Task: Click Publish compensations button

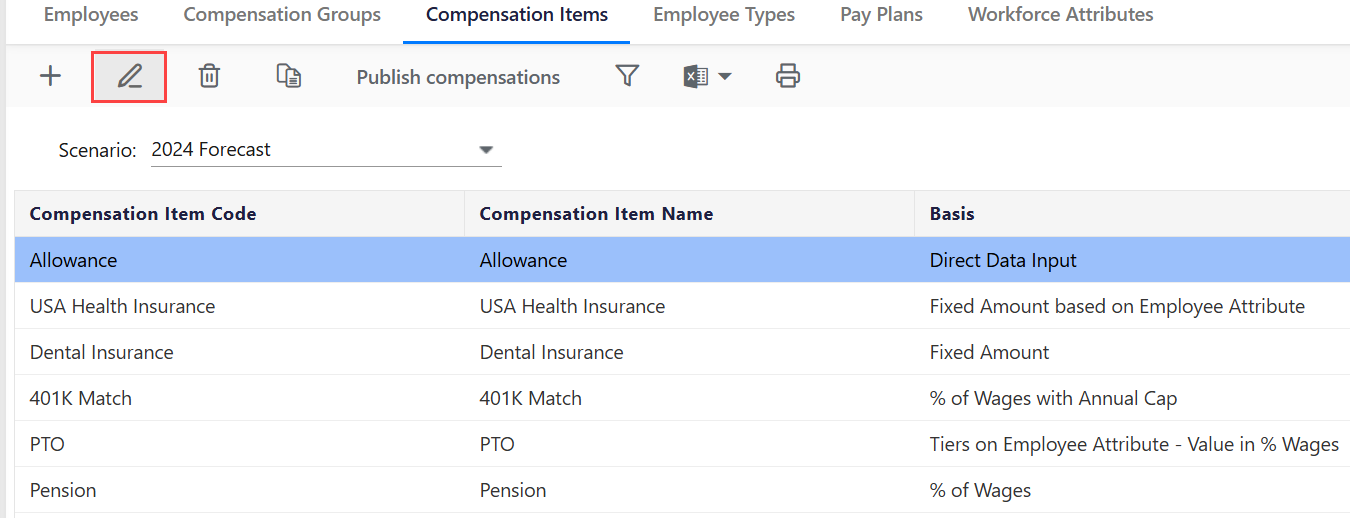Action: [458, 77]
